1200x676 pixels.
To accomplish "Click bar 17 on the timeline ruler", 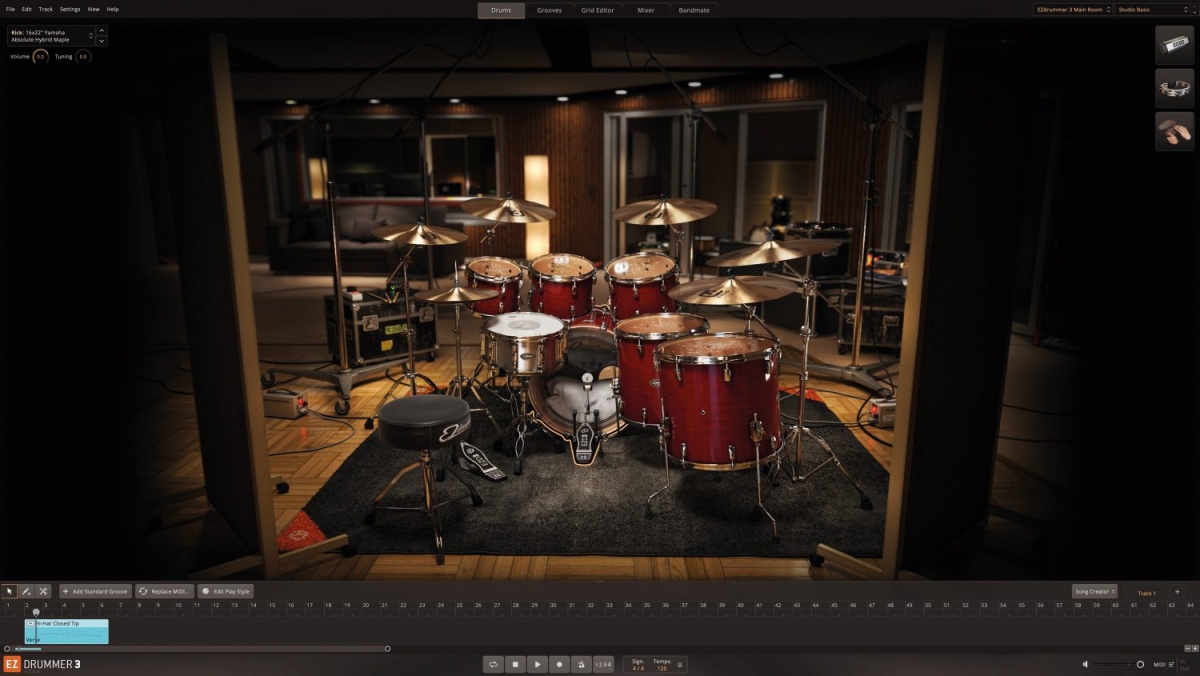I will (310, 605).
